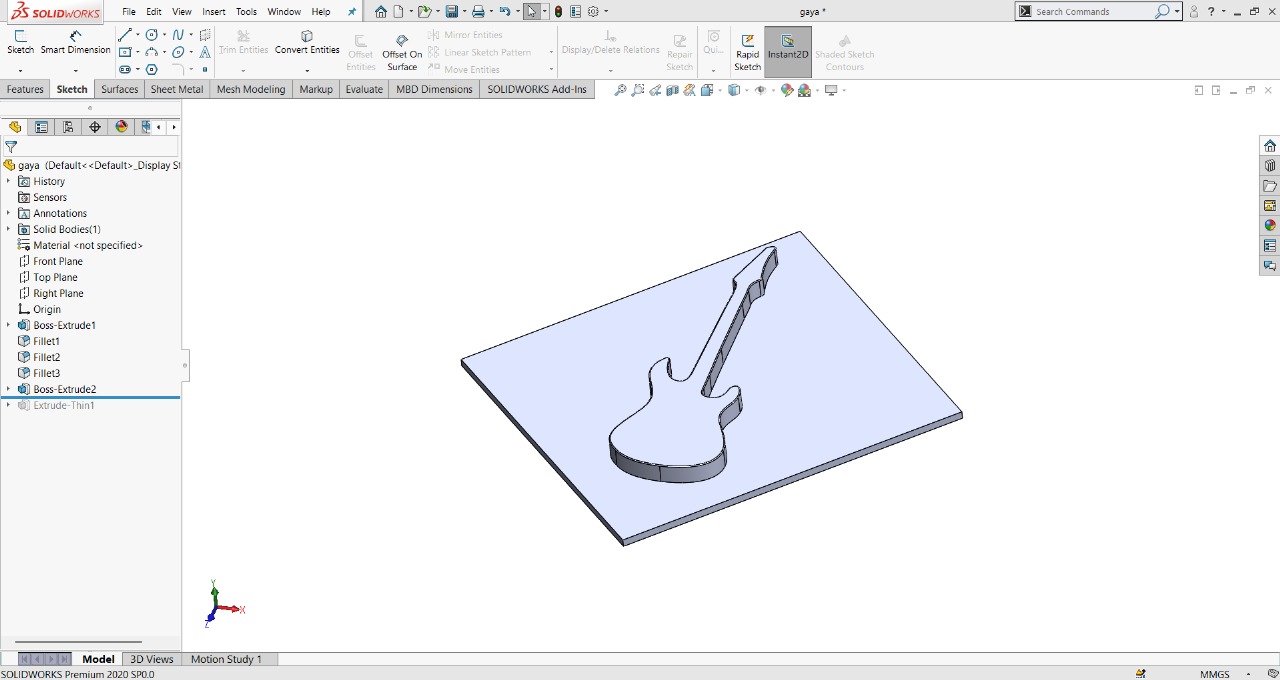The width and height of the screenshot is (1280, 680).
Task: Click the Apply Scene icon
Action: (x=804, y=90)
